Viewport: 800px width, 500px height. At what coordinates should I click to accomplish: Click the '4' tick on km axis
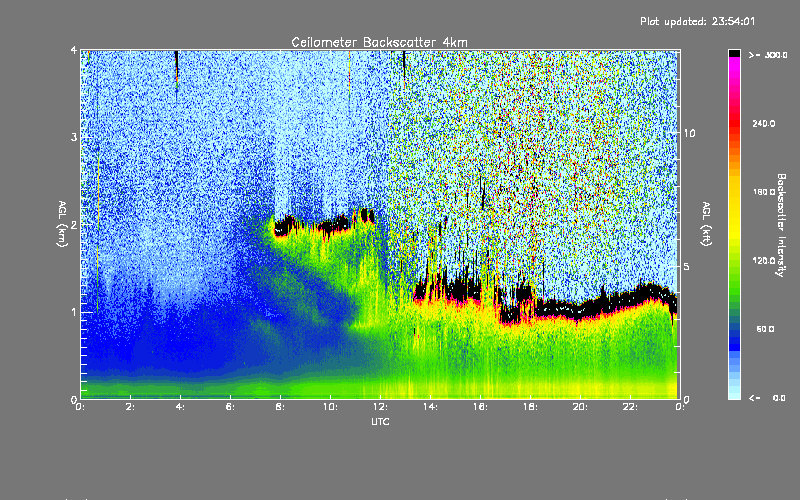click(74, 50)
